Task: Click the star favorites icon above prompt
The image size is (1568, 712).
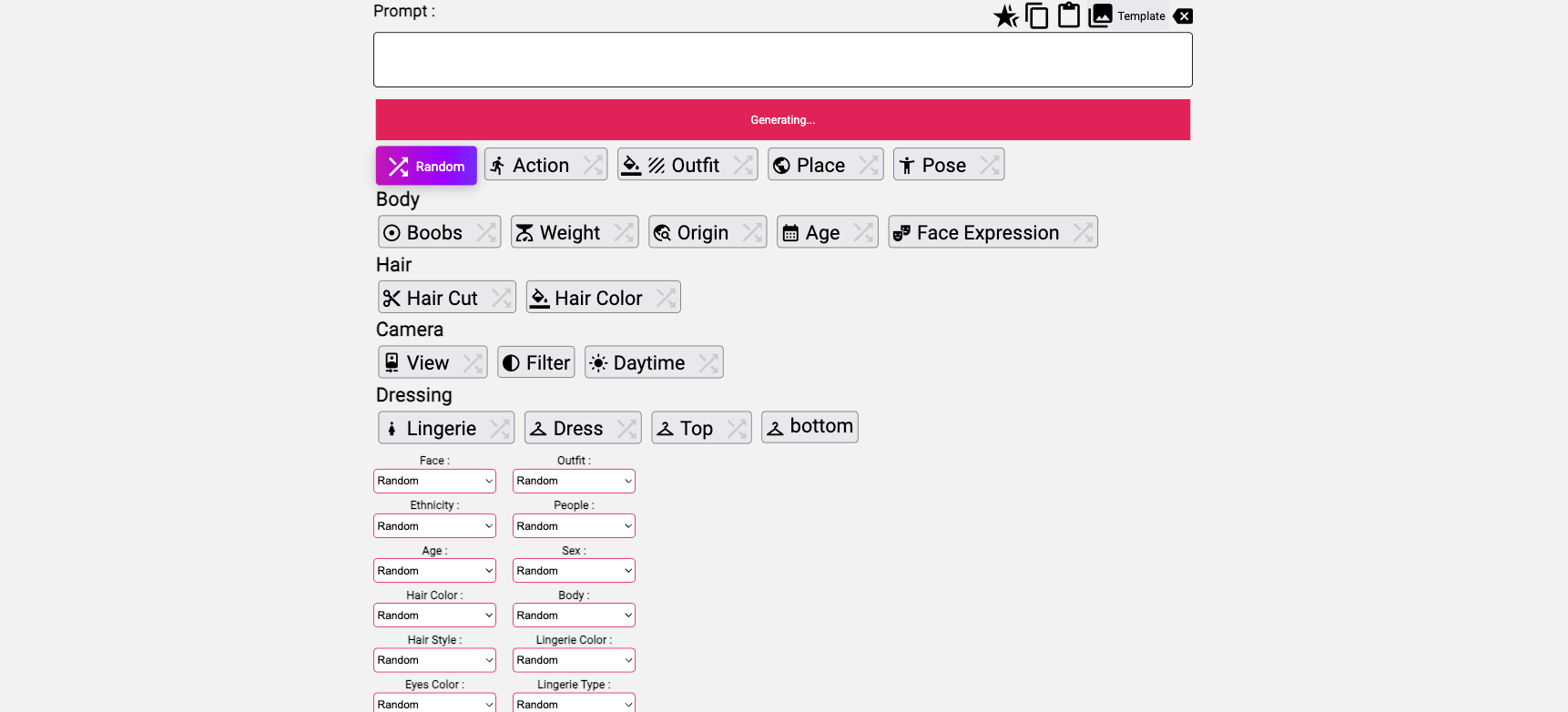Action: click(1005, 16)
